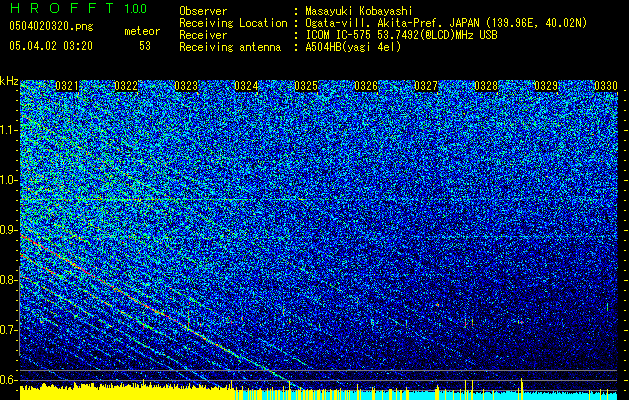Select the file name 0504020320.png
The image size is (629, 400).
pyautogui.click(x=51, y=26)
